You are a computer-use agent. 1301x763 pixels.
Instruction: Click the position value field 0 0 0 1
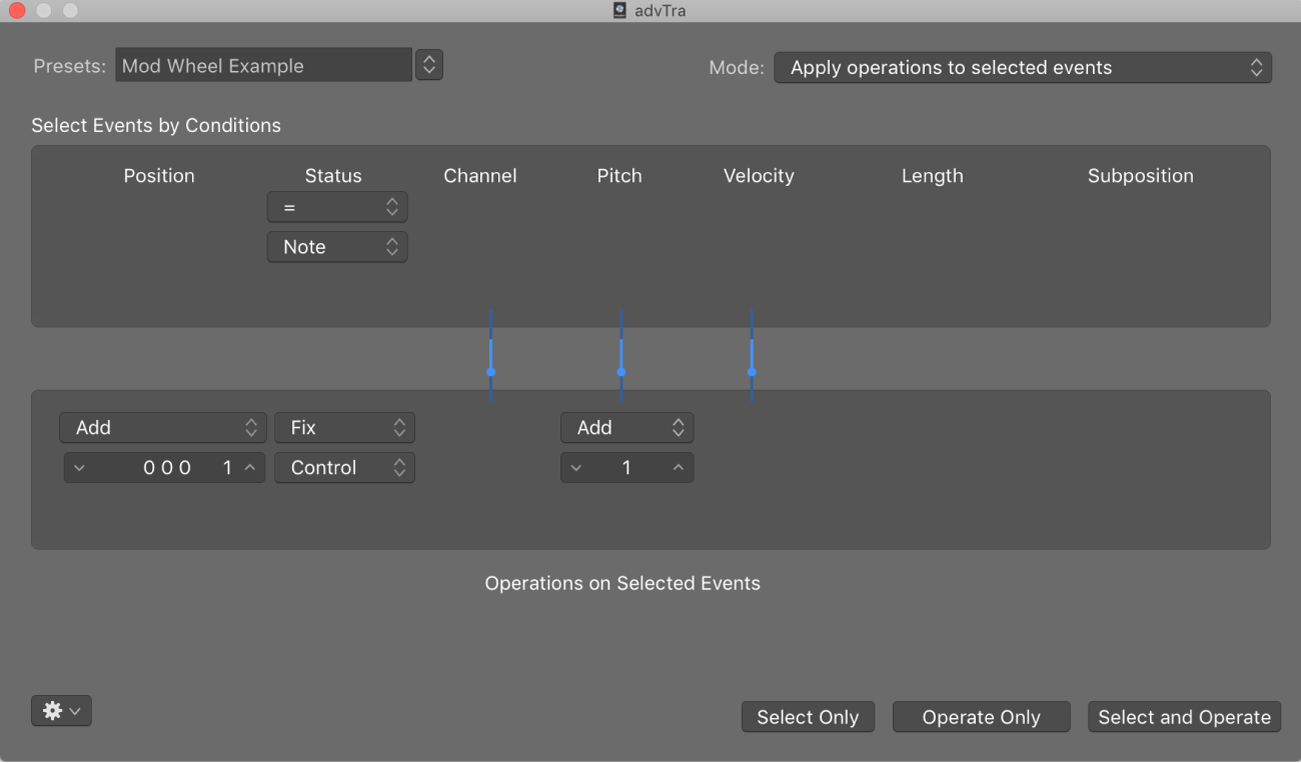pos(165,468)
